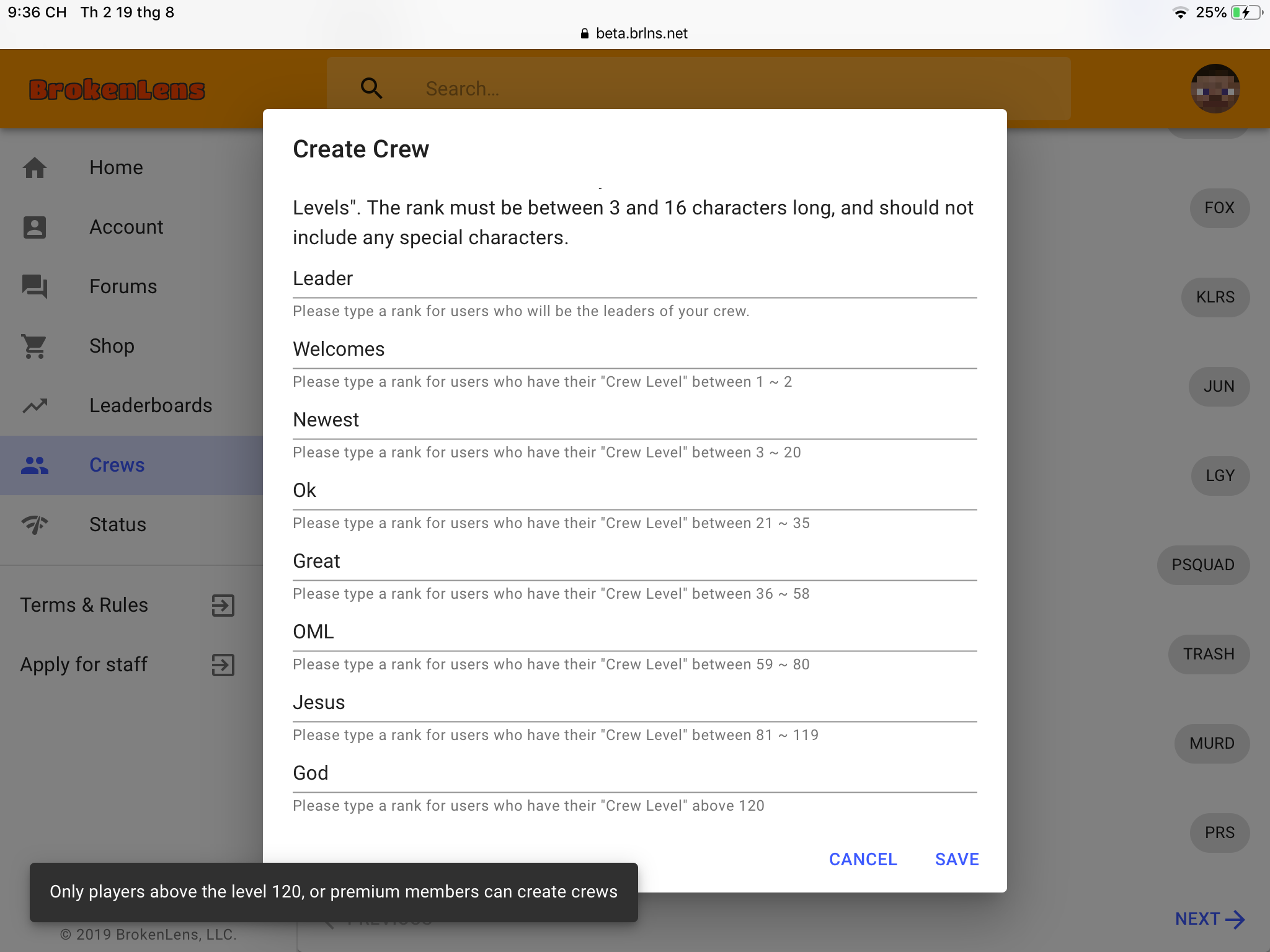This screenshot has width=1270, height=952.
Task: Select the Forums chat bubble icon
Action: coord(35,286)
